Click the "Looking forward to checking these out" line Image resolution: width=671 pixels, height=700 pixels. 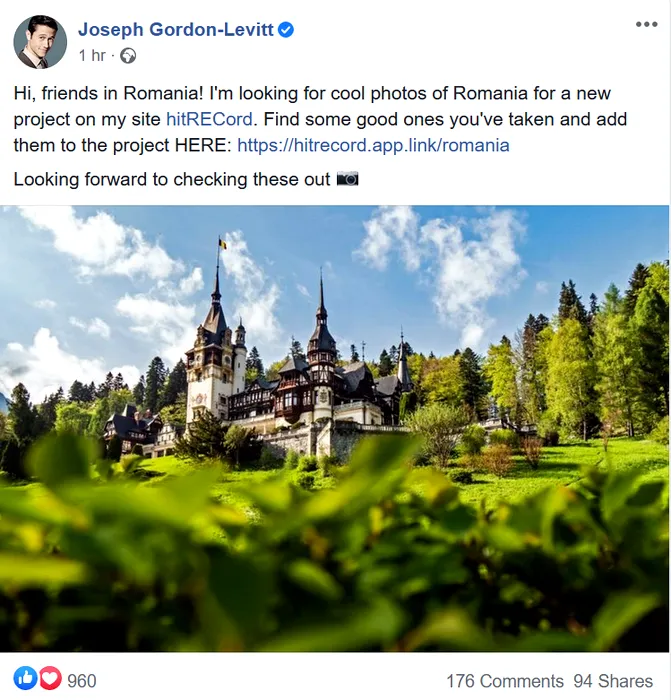point(172,179)
